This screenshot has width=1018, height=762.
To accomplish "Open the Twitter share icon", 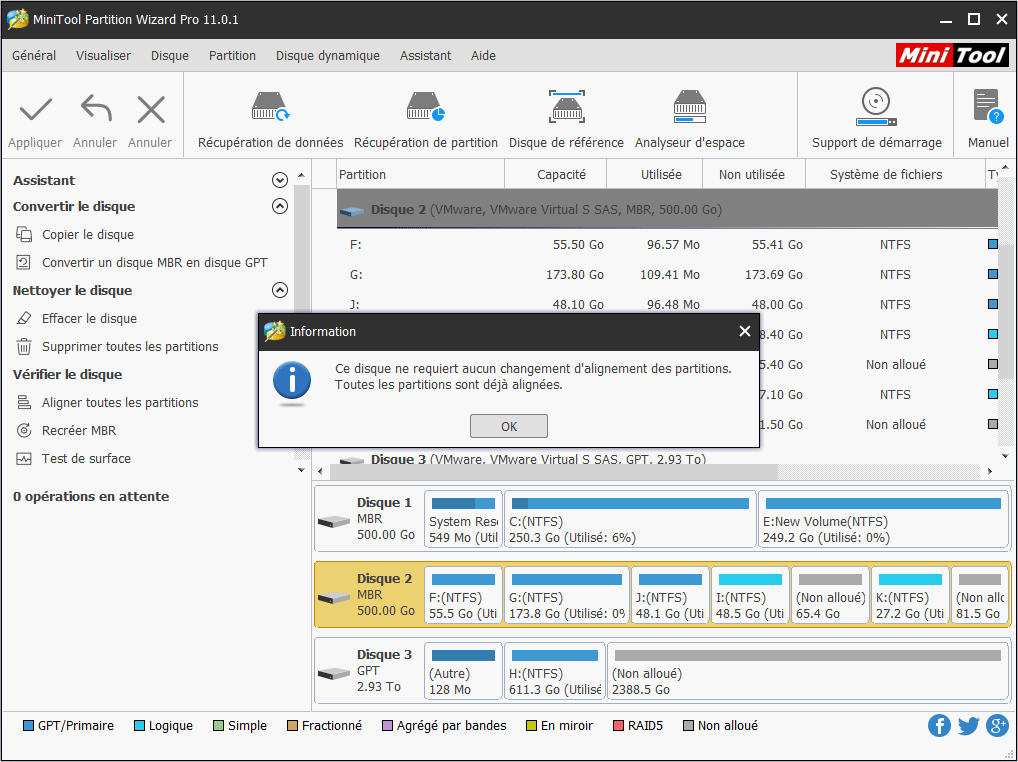I will 968,726.
